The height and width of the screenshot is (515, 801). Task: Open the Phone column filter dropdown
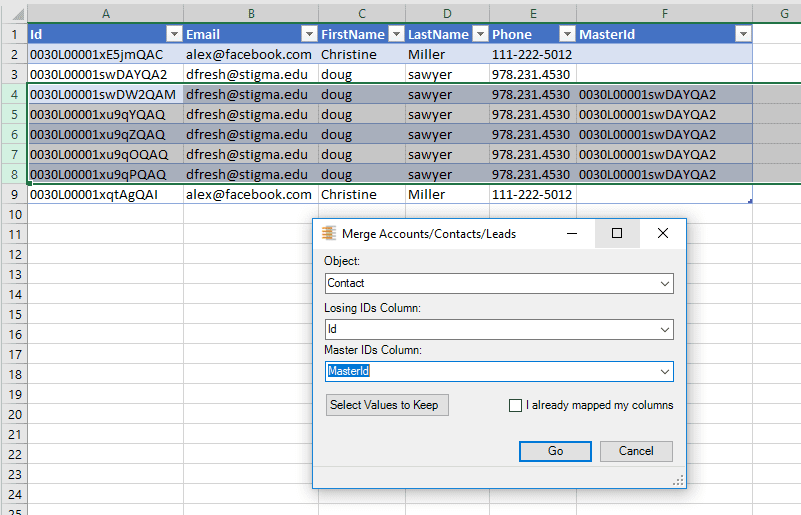tap(567, 34)
